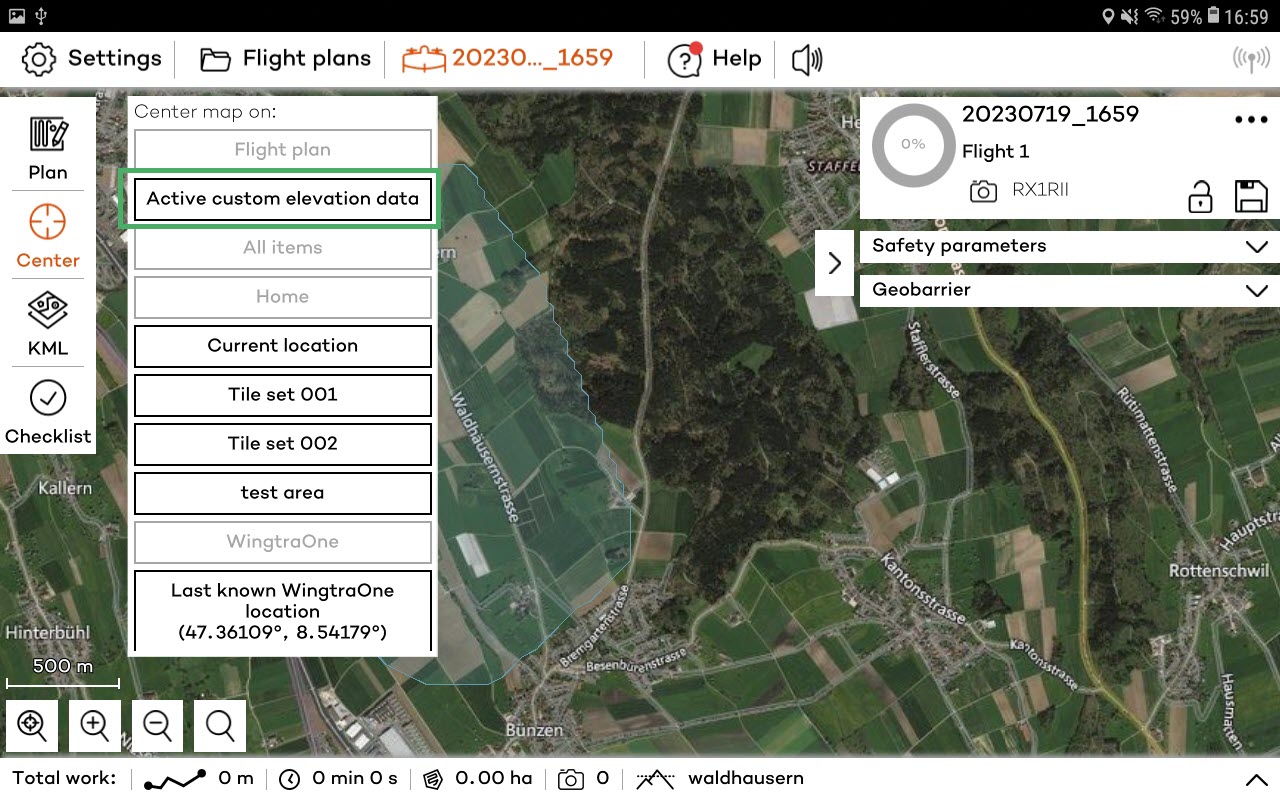The height and width of the screenshot is (800, 1280).
Task: Mute audio with the speaker icon
Action: (806, 59)
